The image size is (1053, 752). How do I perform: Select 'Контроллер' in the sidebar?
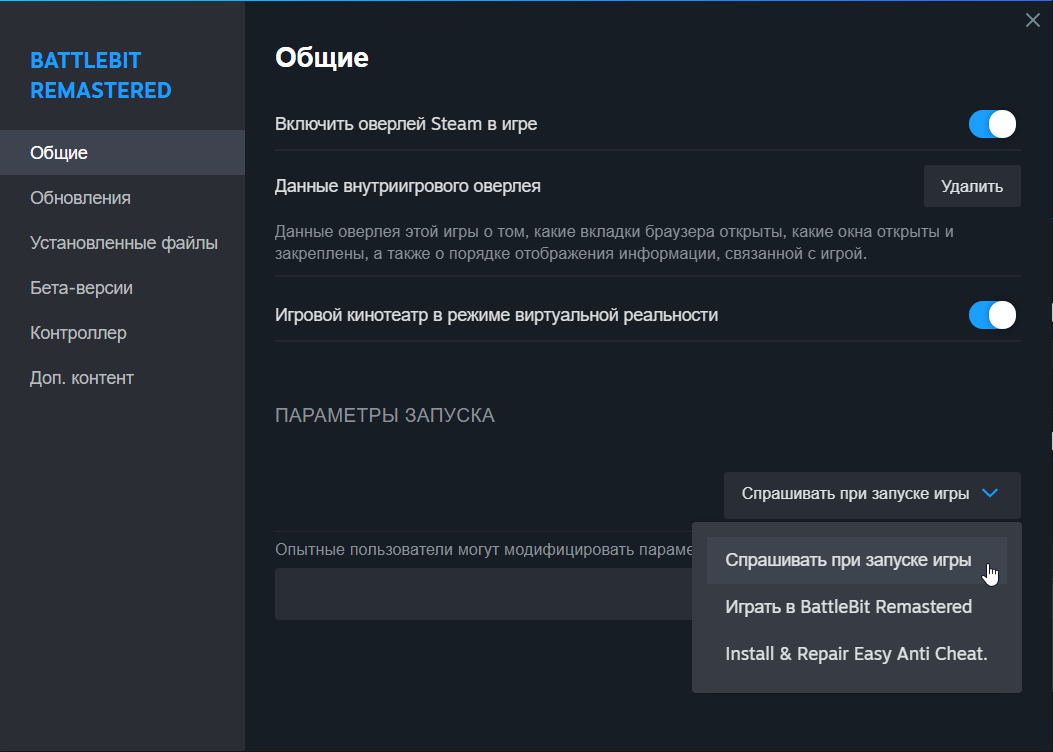tap(78, 333)
